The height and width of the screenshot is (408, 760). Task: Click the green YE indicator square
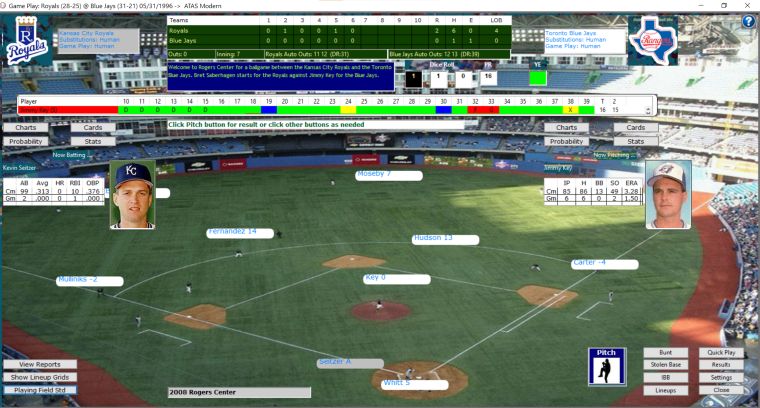(538, 78)
